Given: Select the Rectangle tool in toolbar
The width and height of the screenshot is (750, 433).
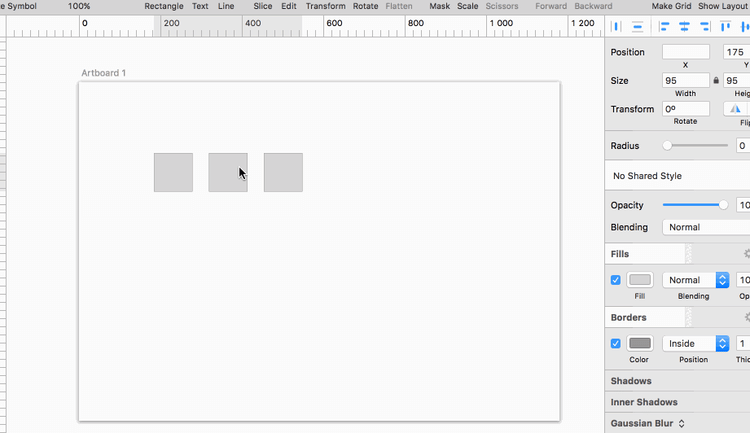Looking at the screenshot, I should click(x=164, y=6).
